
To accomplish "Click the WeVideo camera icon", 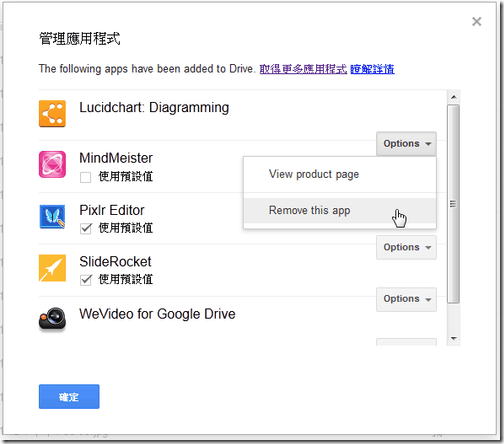I will click(x=52, y=319).
